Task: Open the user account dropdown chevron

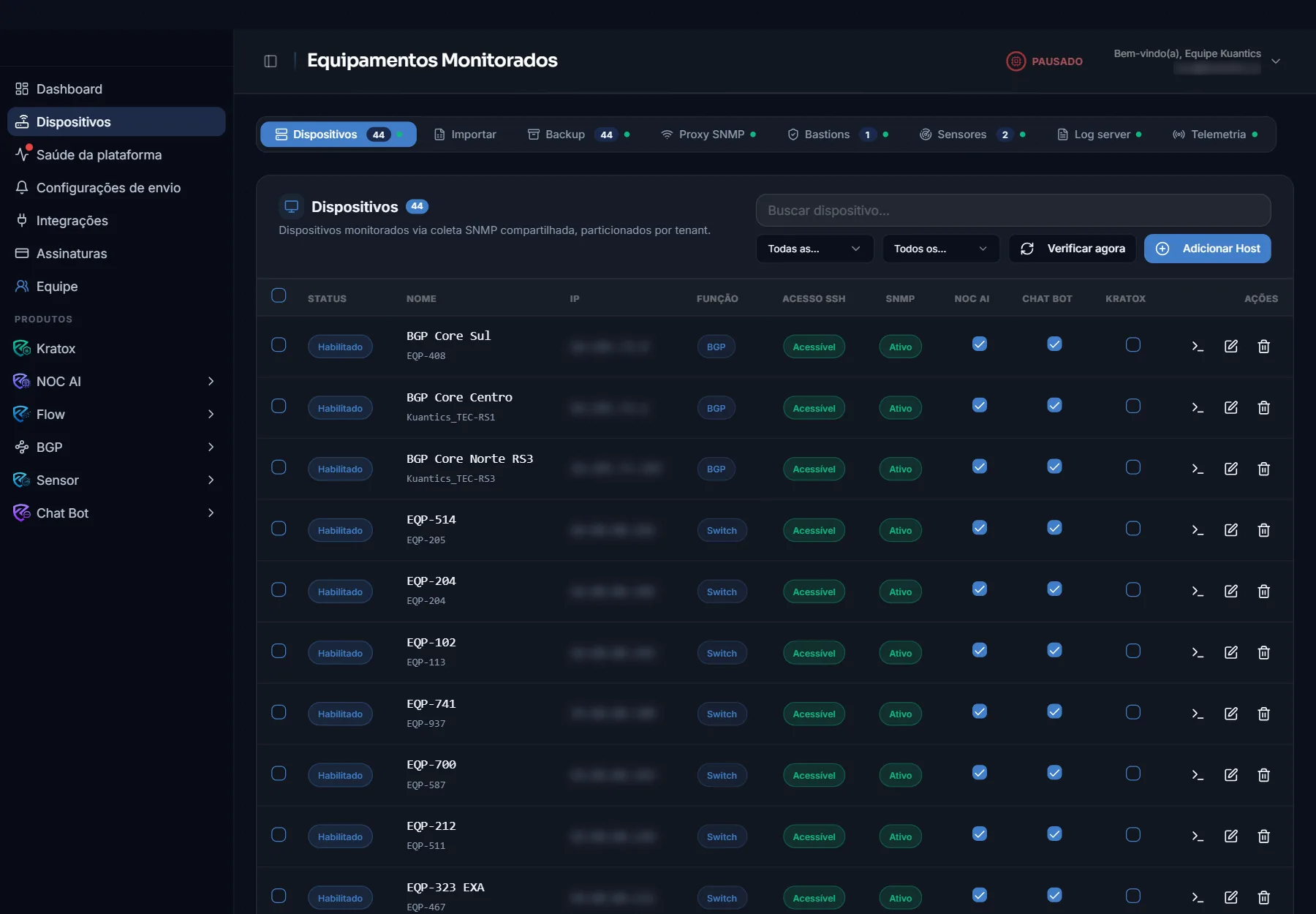Action: point(1276,61)
